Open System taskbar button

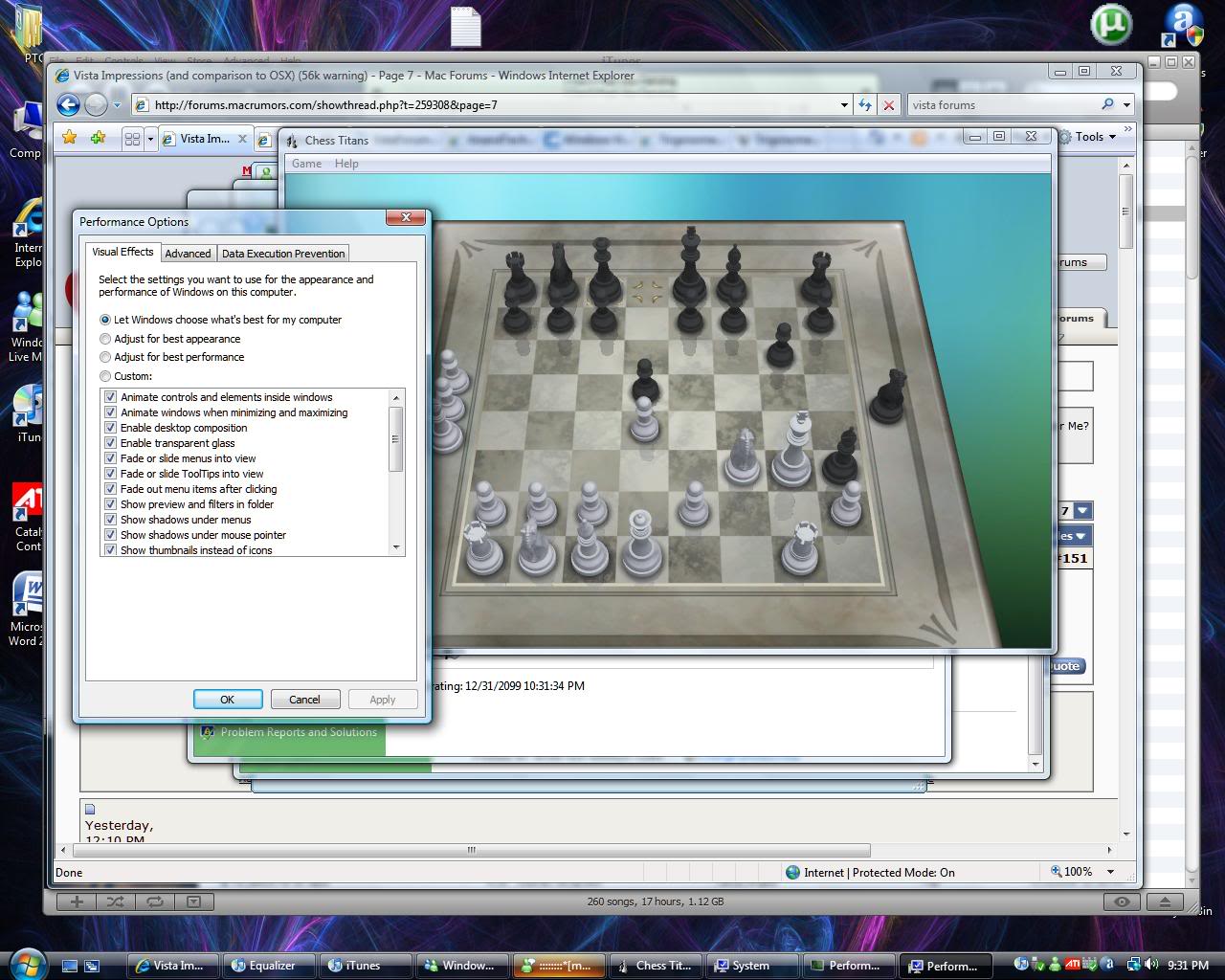point(752,966)
